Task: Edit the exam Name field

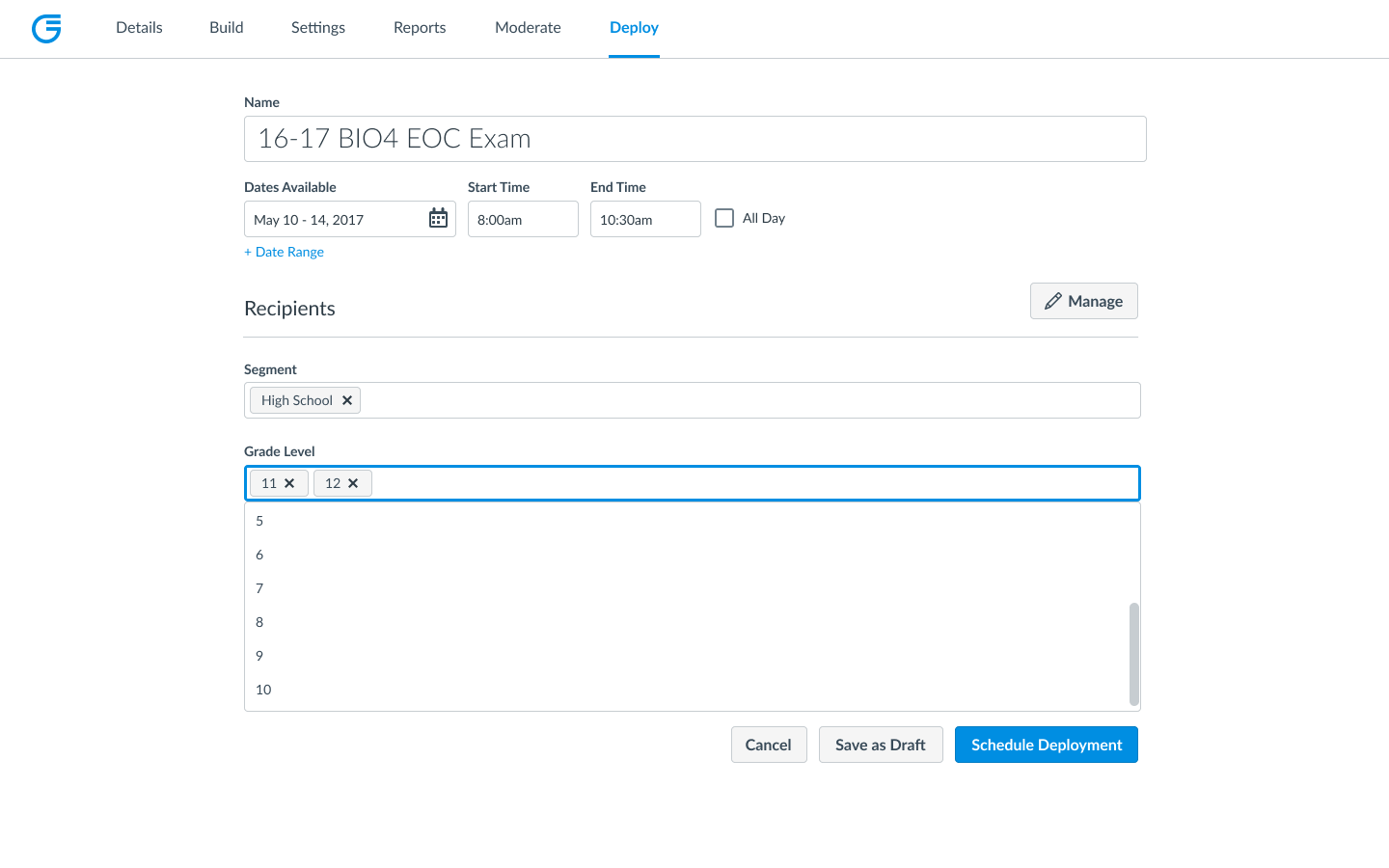Action: (694, 139)
